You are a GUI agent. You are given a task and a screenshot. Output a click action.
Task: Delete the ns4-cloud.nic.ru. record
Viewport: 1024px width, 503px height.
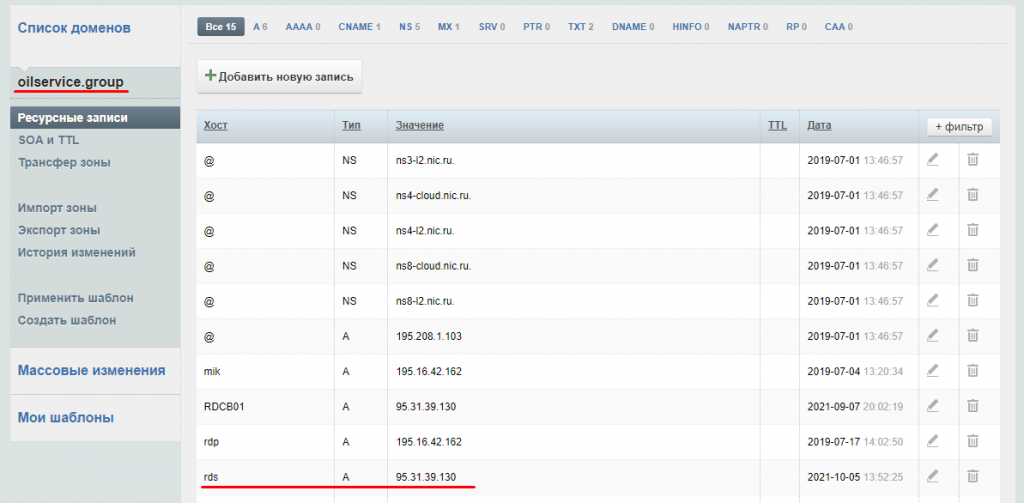tap(972, 194)
